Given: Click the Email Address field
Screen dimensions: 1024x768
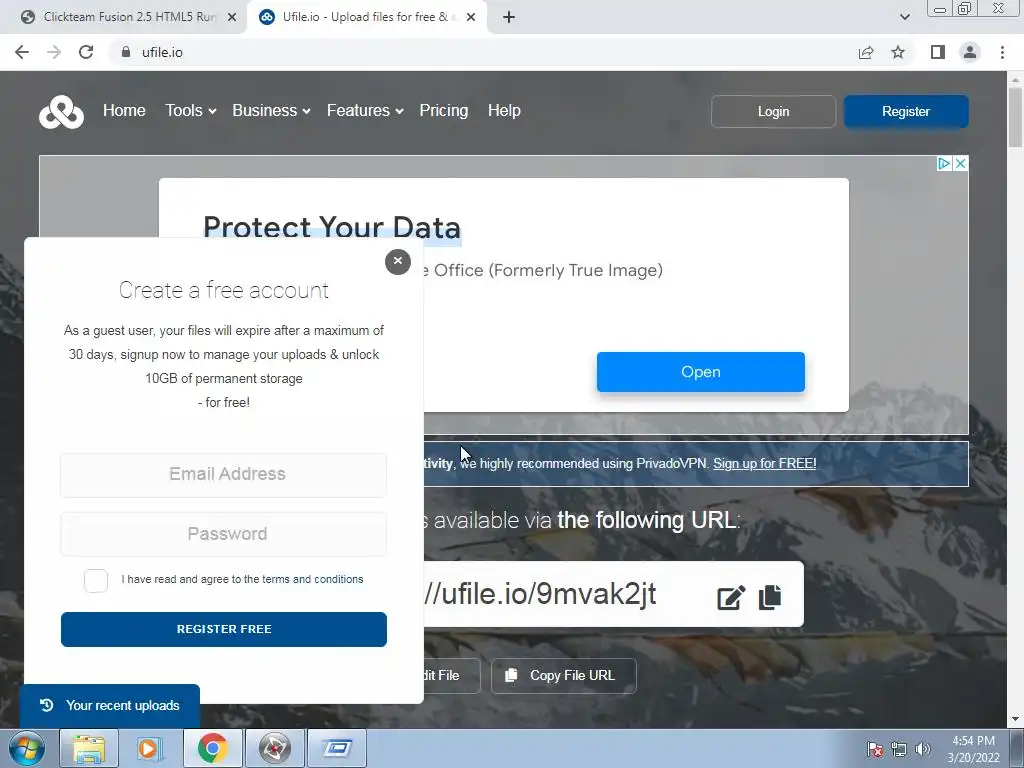Looking at the screenshot, I should pyautogui.click(x=223, y=475).
